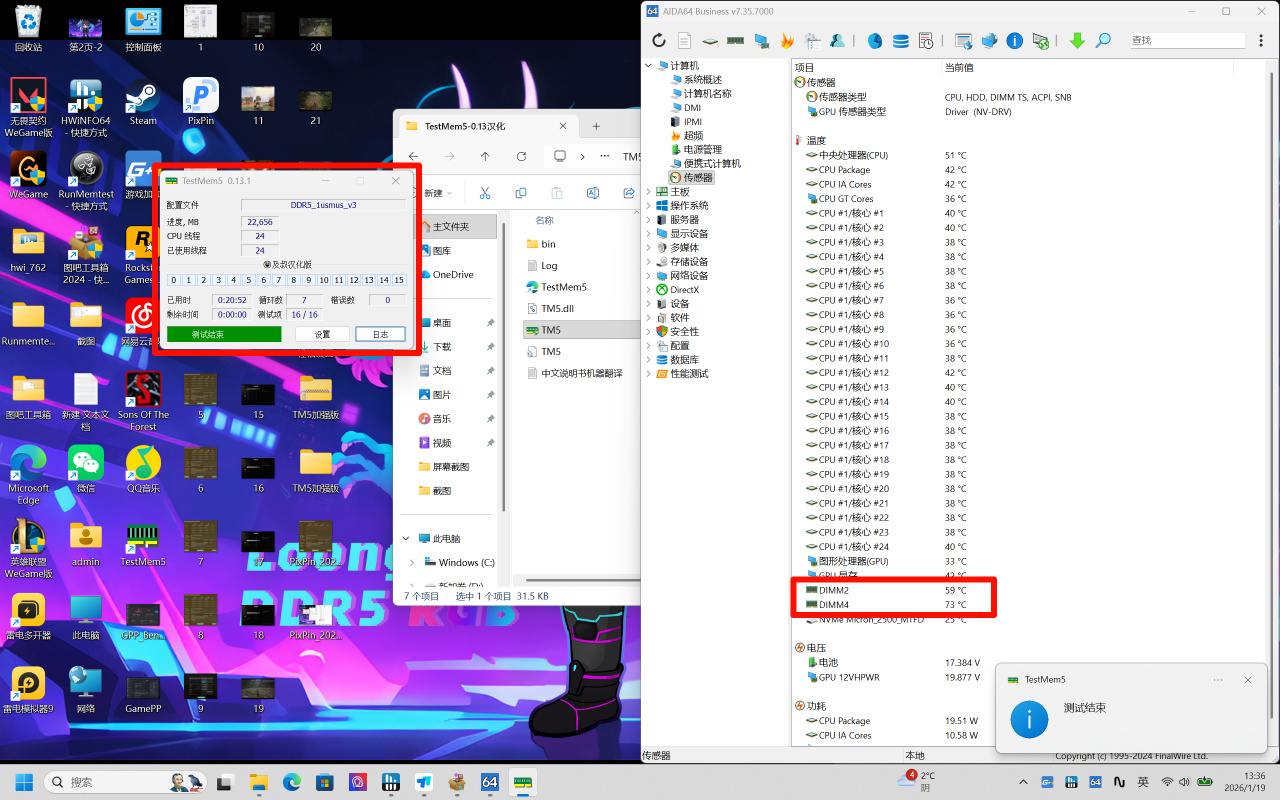Click the database stack icon in AIDA64 toolbar

(x=900, y=41)
